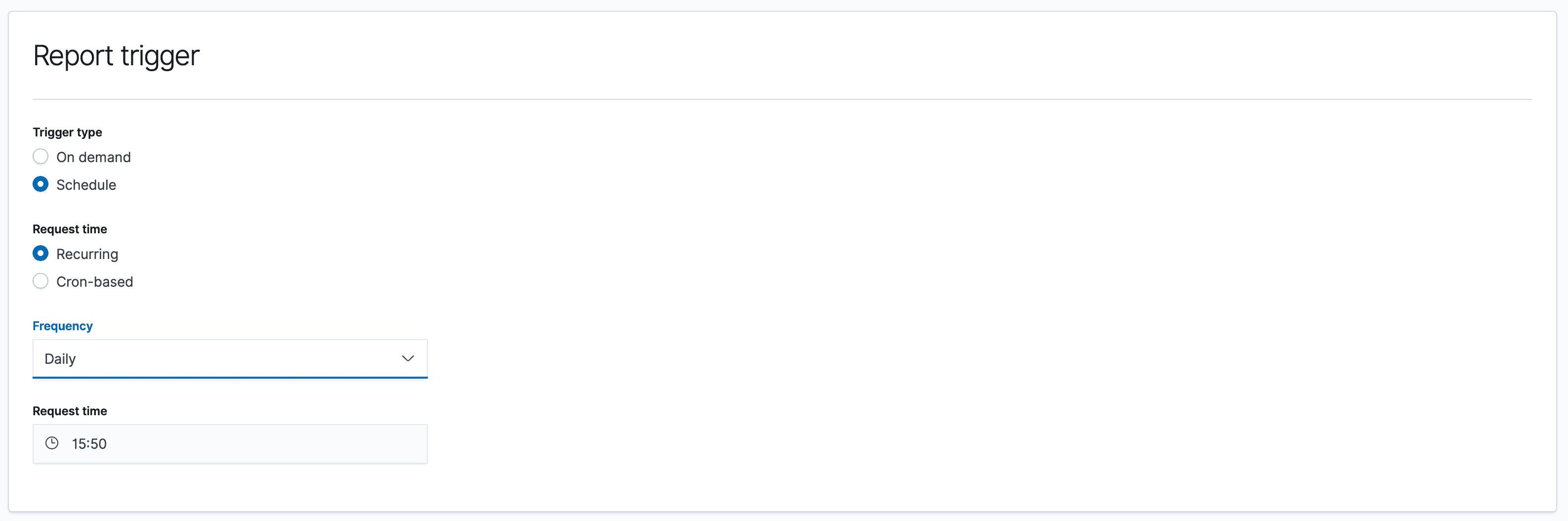Switch to Cron-based request time
The height and width of the screenshot is (521, 1568).
tap(40, 281)
